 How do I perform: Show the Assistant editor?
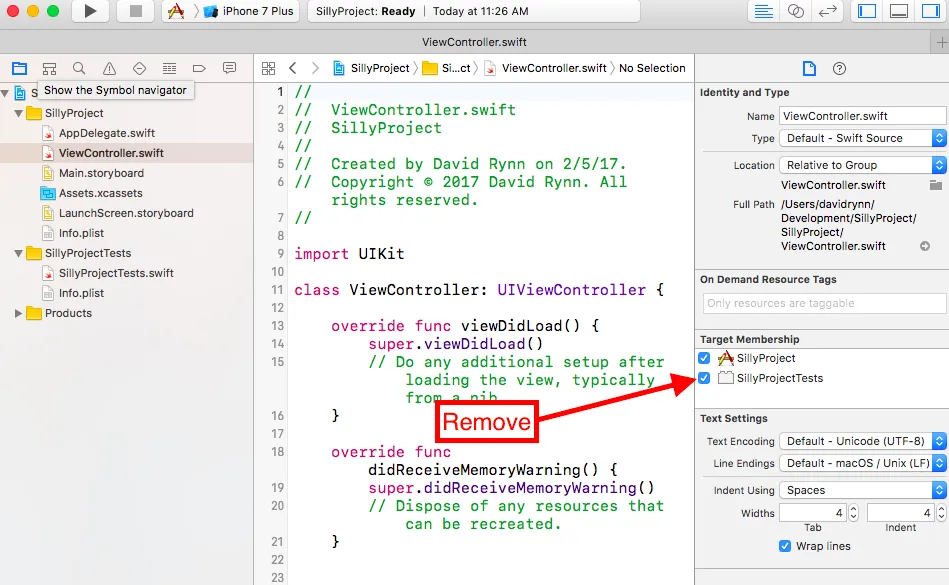[795, 11]
